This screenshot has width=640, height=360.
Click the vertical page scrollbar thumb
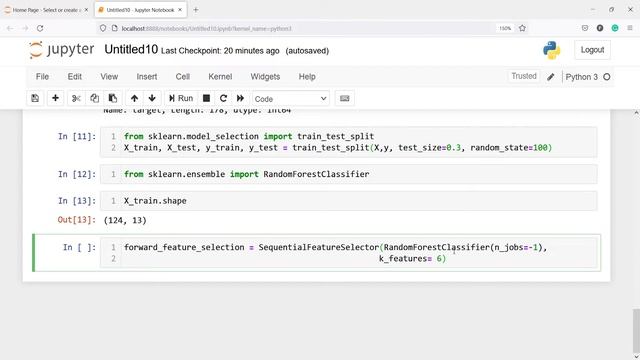[x=636, y=330]
